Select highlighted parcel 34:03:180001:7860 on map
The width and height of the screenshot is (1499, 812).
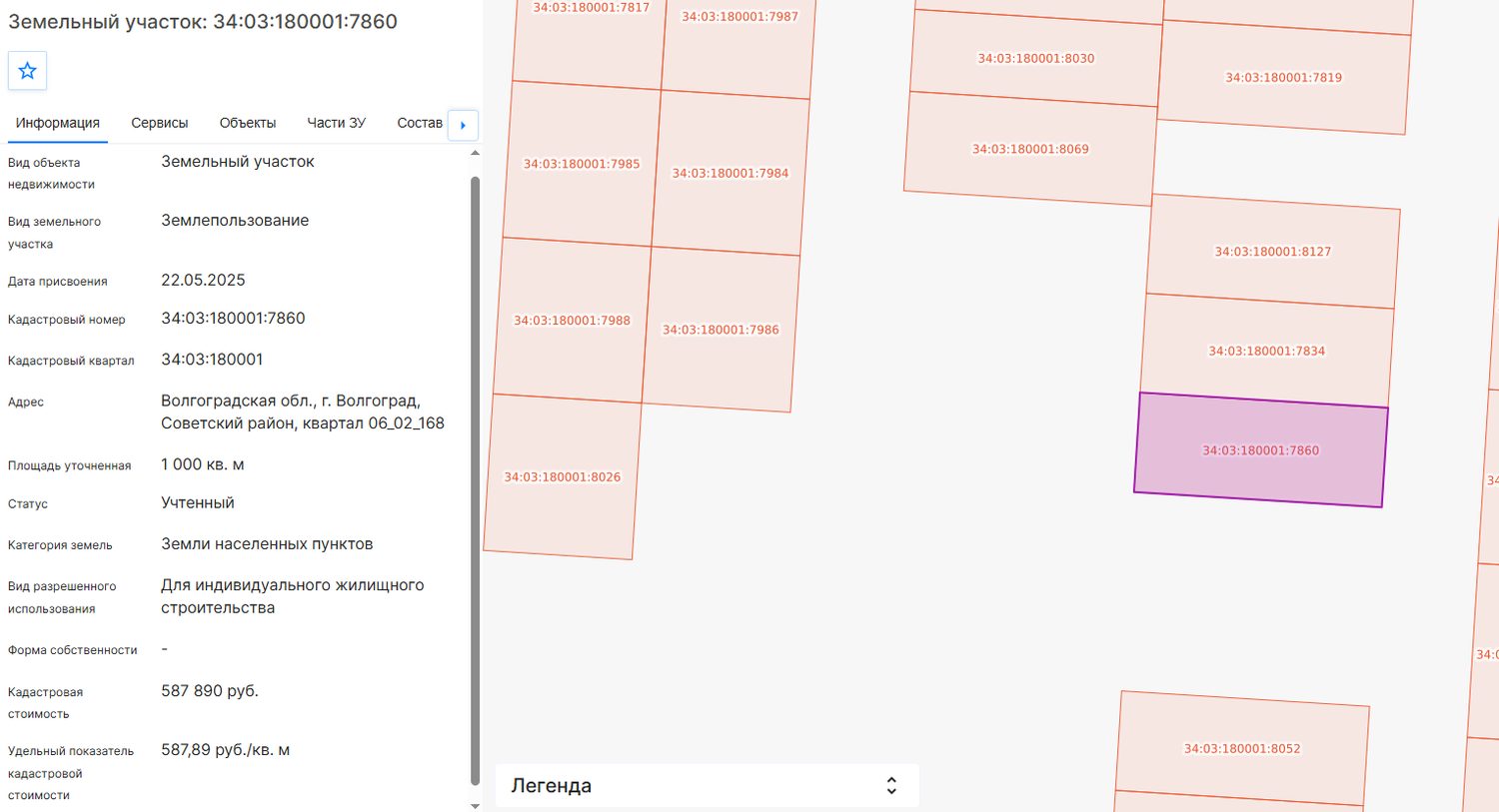1260,449
